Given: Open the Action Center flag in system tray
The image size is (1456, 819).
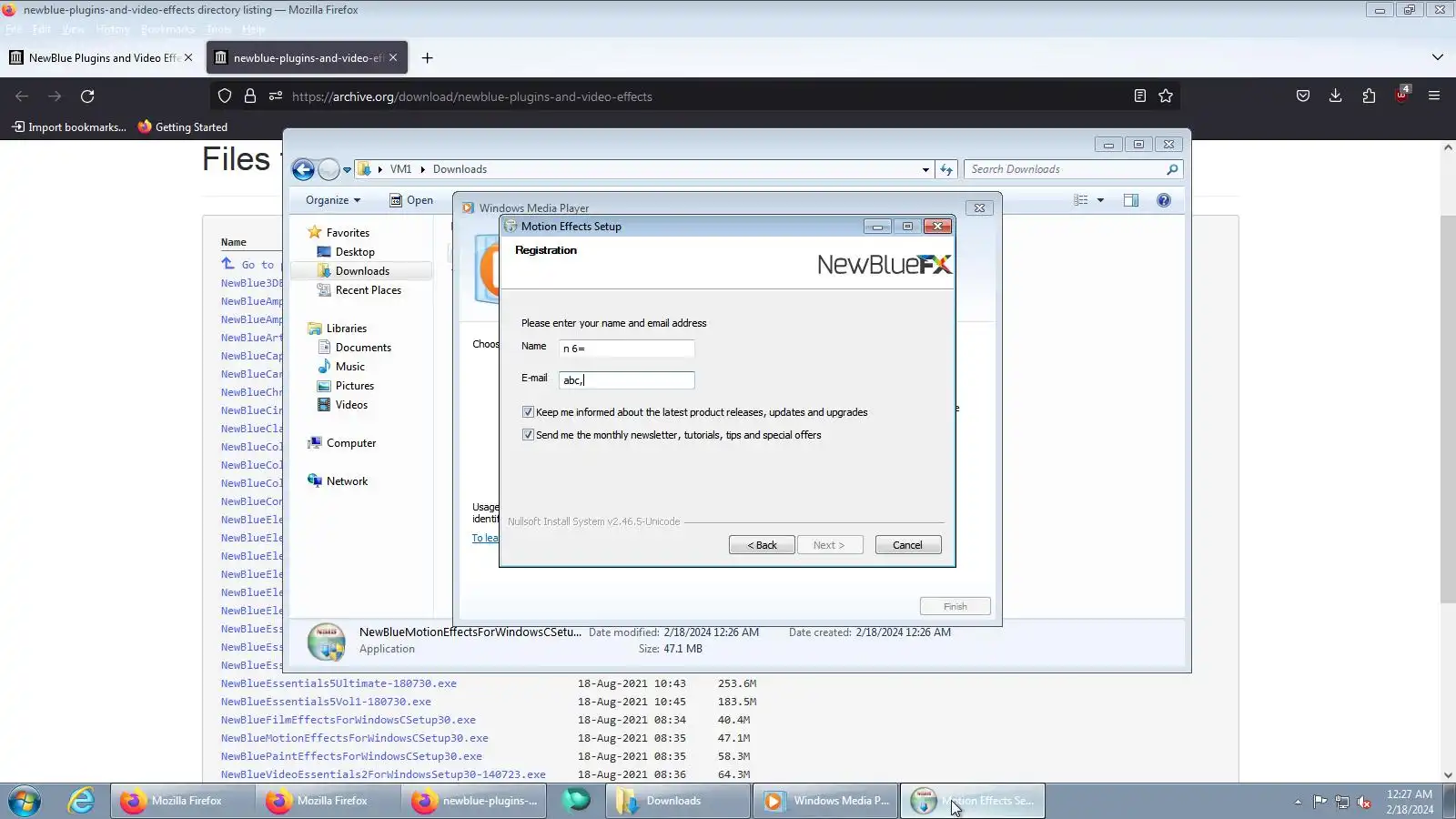Looking at the screenshot, I should (x=1319, y=802).
